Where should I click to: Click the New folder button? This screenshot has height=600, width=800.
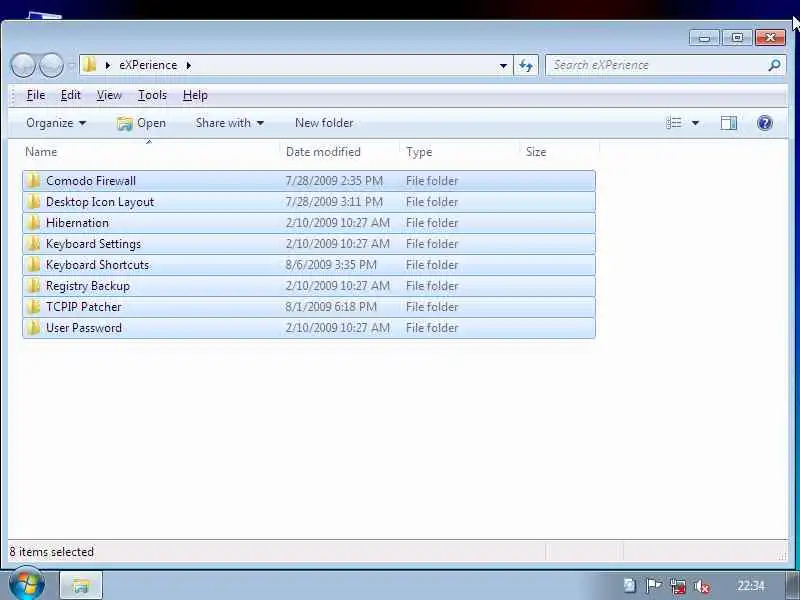[324, 123]
